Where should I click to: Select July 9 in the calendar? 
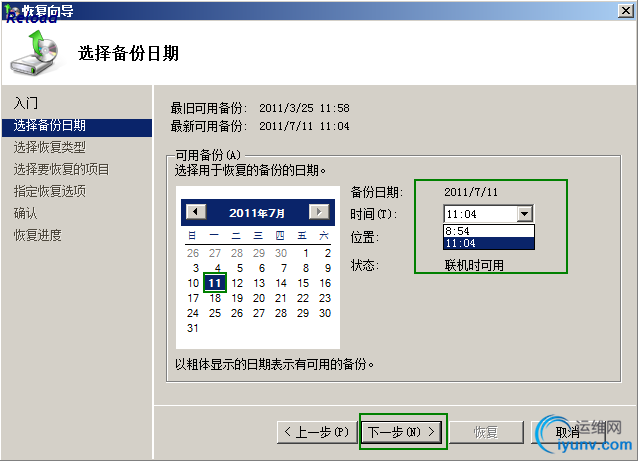coord(328,268)
